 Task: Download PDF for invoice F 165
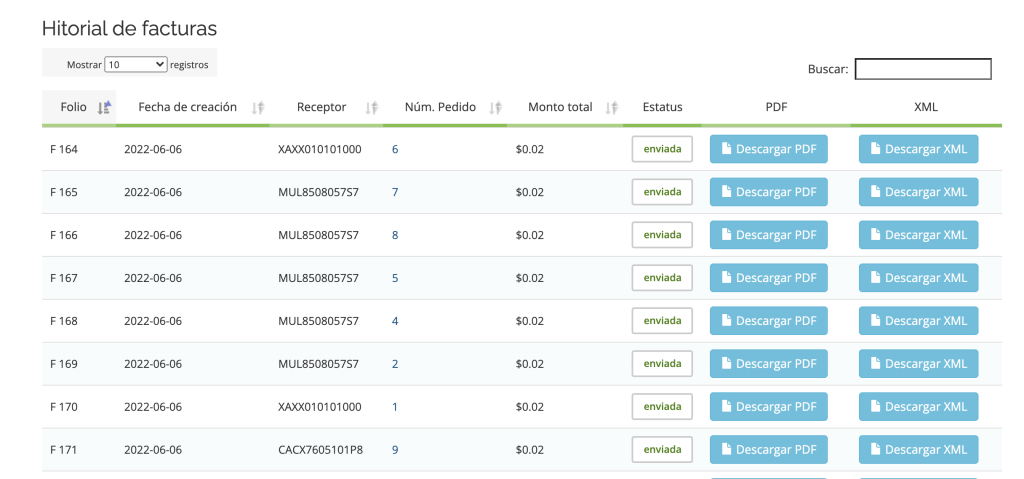769,192
